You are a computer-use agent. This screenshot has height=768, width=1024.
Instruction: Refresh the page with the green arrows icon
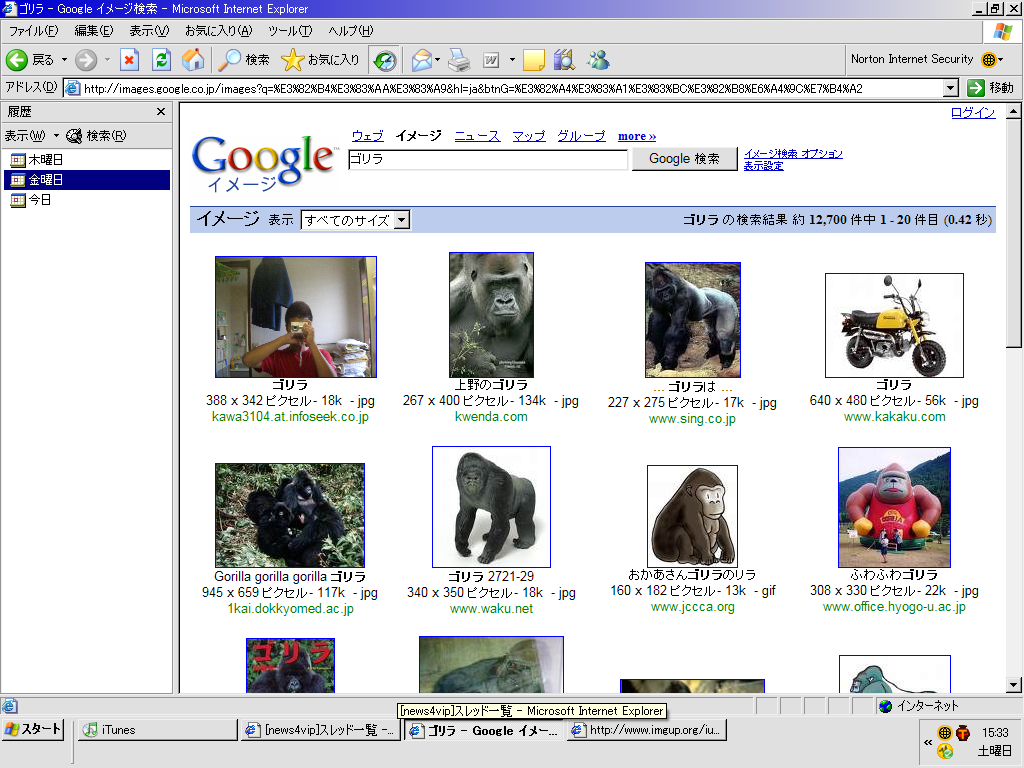point(161,60)
